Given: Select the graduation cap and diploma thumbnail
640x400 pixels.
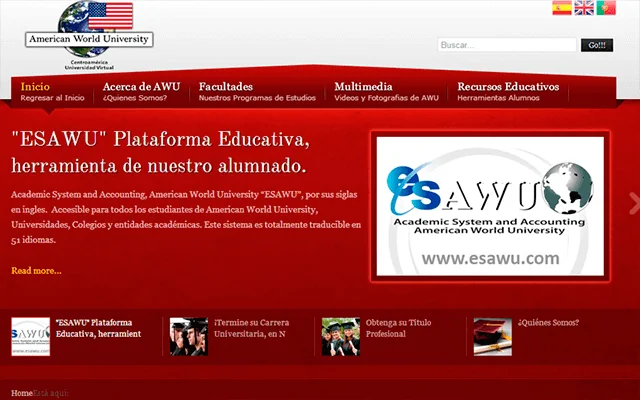Looking at the screenshot, I should pos(493,337).
